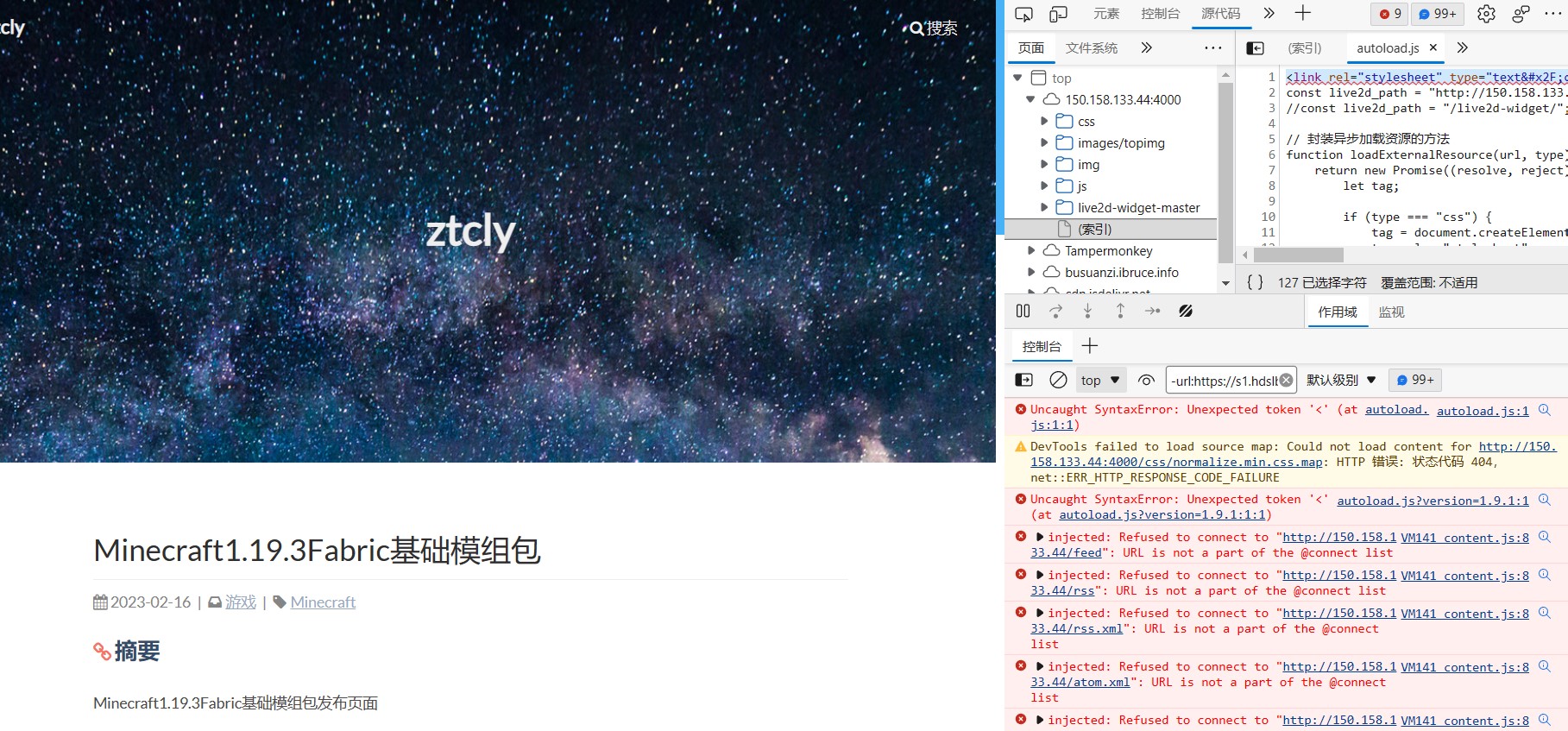Expand the live2d-widget-master folder
Viewport: 1568px width, 731px height.
(1044, 207)
